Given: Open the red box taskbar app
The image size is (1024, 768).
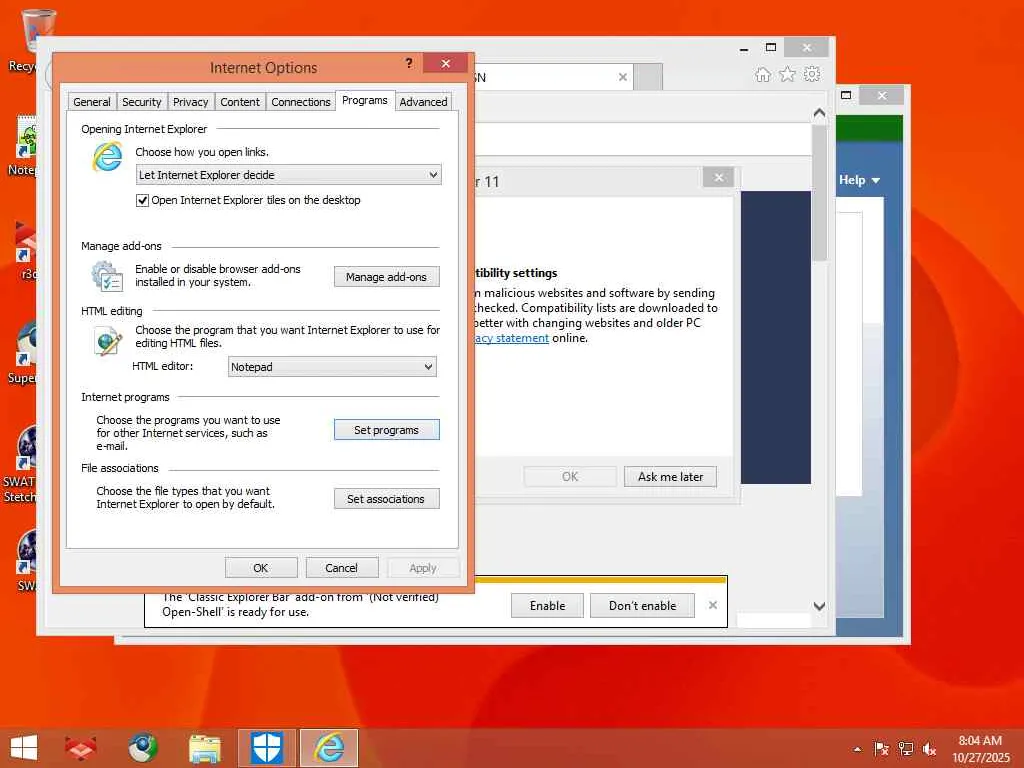Looking at the screenshot, I should click(81, 748).
